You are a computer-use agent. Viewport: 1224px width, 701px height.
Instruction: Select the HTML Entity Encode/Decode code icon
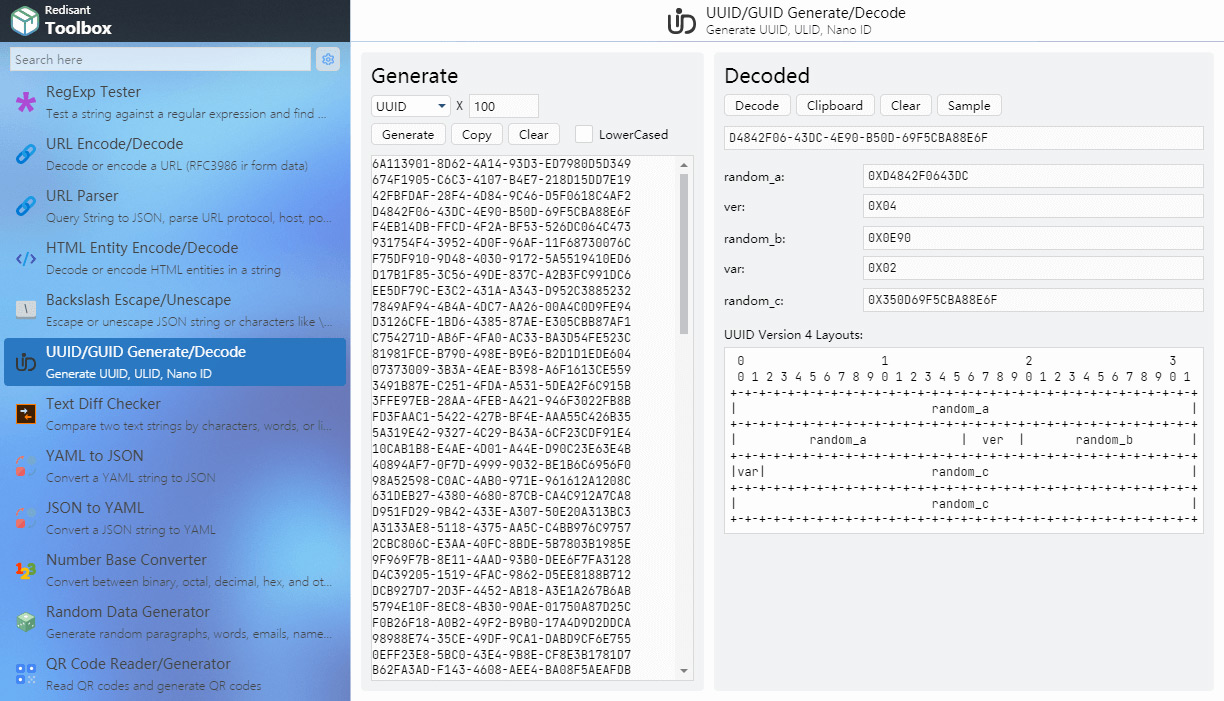(26, 258)
